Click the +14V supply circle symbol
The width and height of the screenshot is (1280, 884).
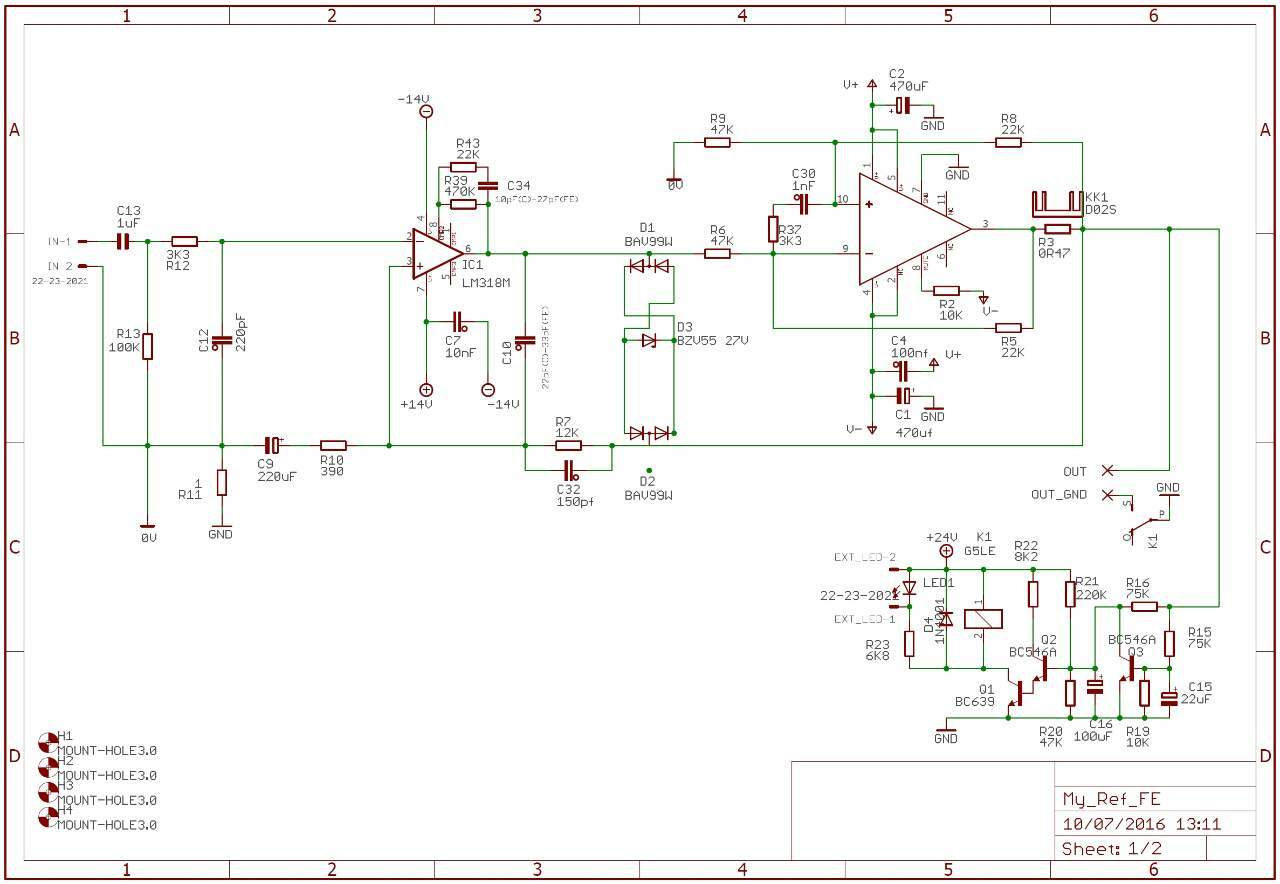(426, 390)
